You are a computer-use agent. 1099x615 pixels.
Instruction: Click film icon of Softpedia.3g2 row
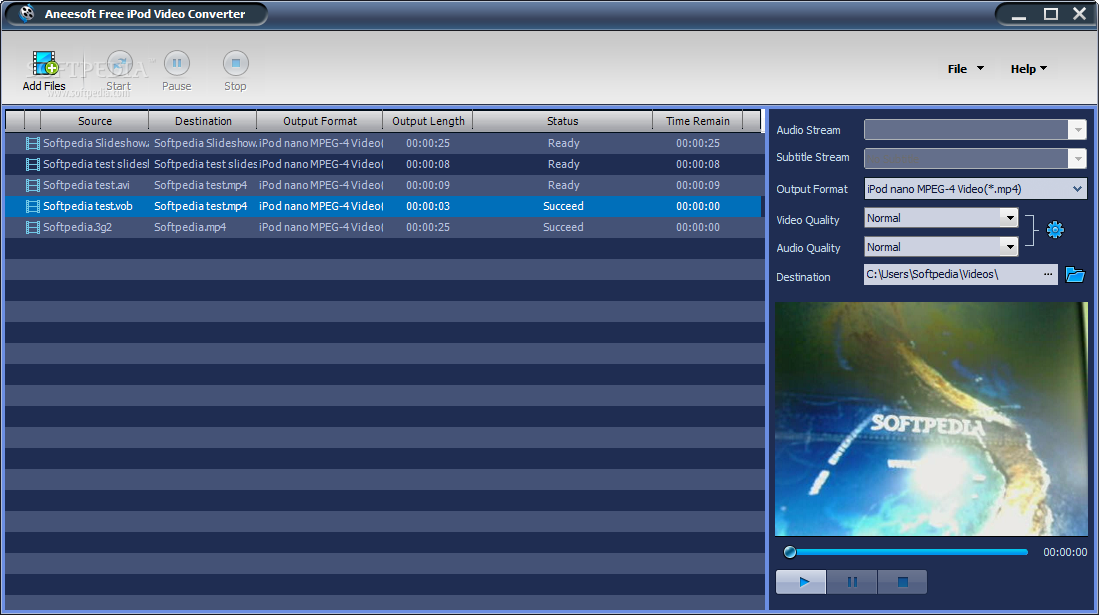[x=32, y=227]
